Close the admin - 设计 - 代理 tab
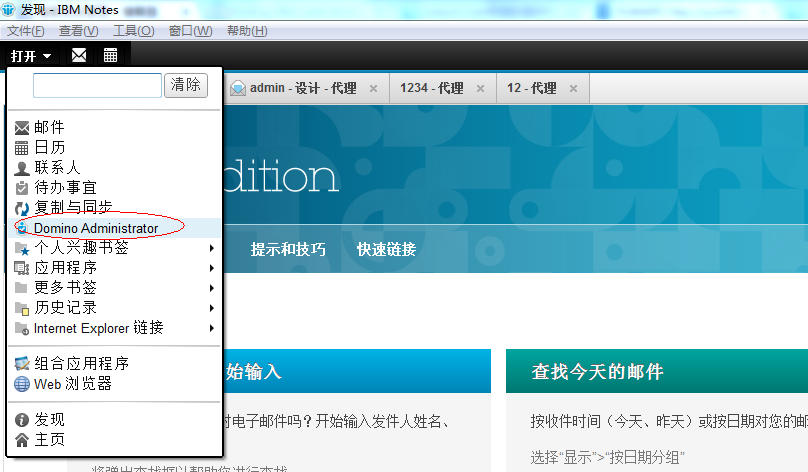The width and height of the screenshot is (808, 472). (374, 89)
